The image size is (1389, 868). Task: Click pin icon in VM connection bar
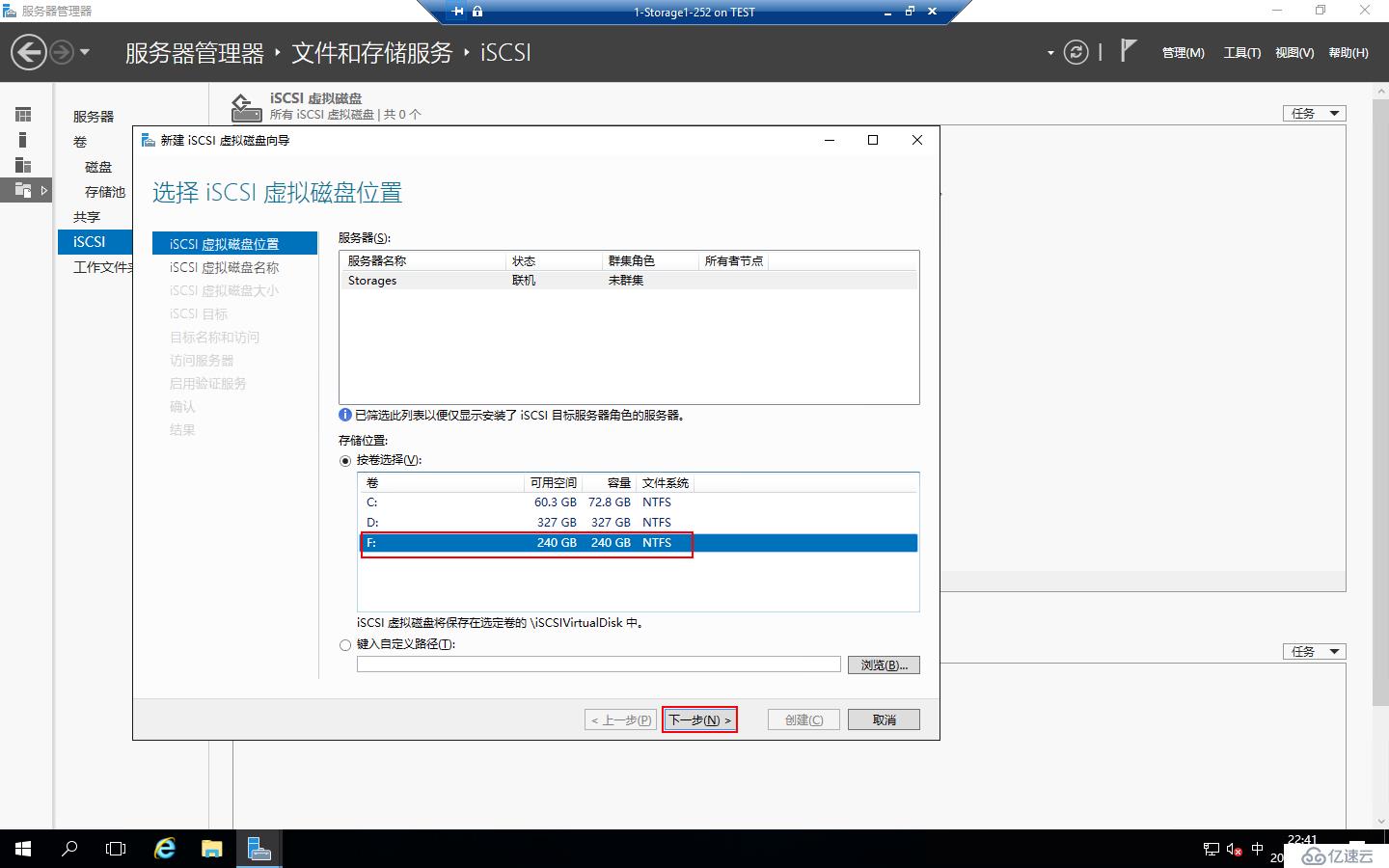click(457, 12)
